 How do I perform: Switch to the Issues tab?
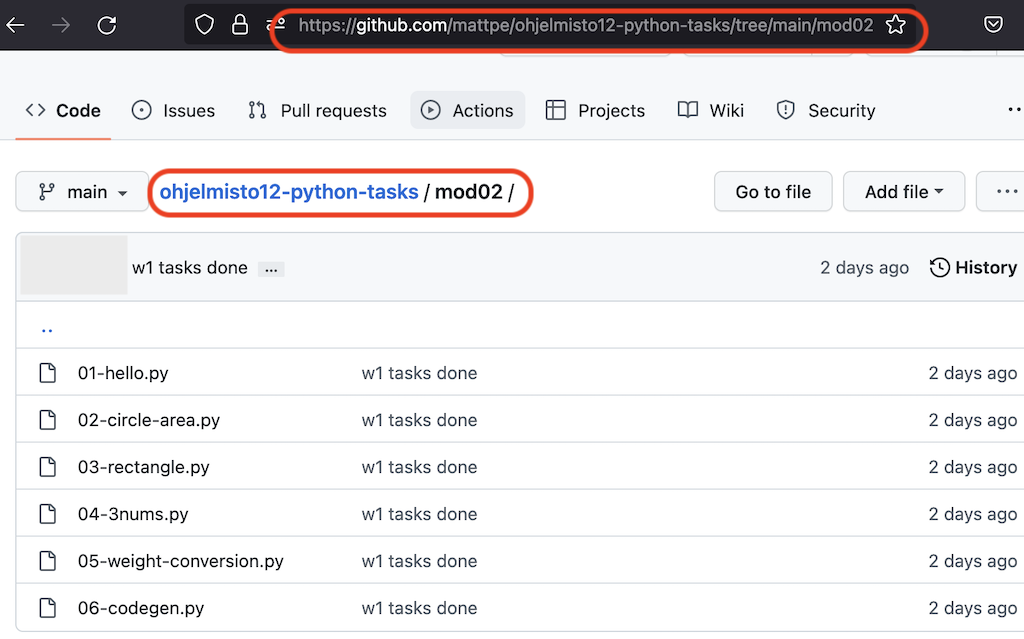(173, 111)
